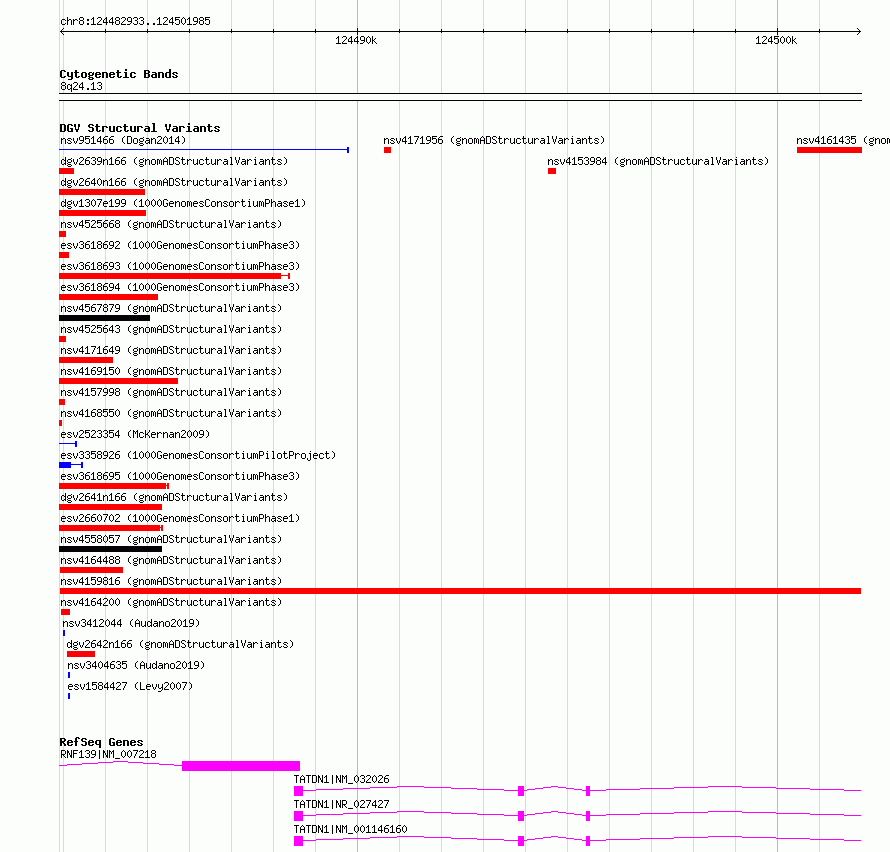
Task: Open the nsv4525643 variant label
Action: [171, 329]
